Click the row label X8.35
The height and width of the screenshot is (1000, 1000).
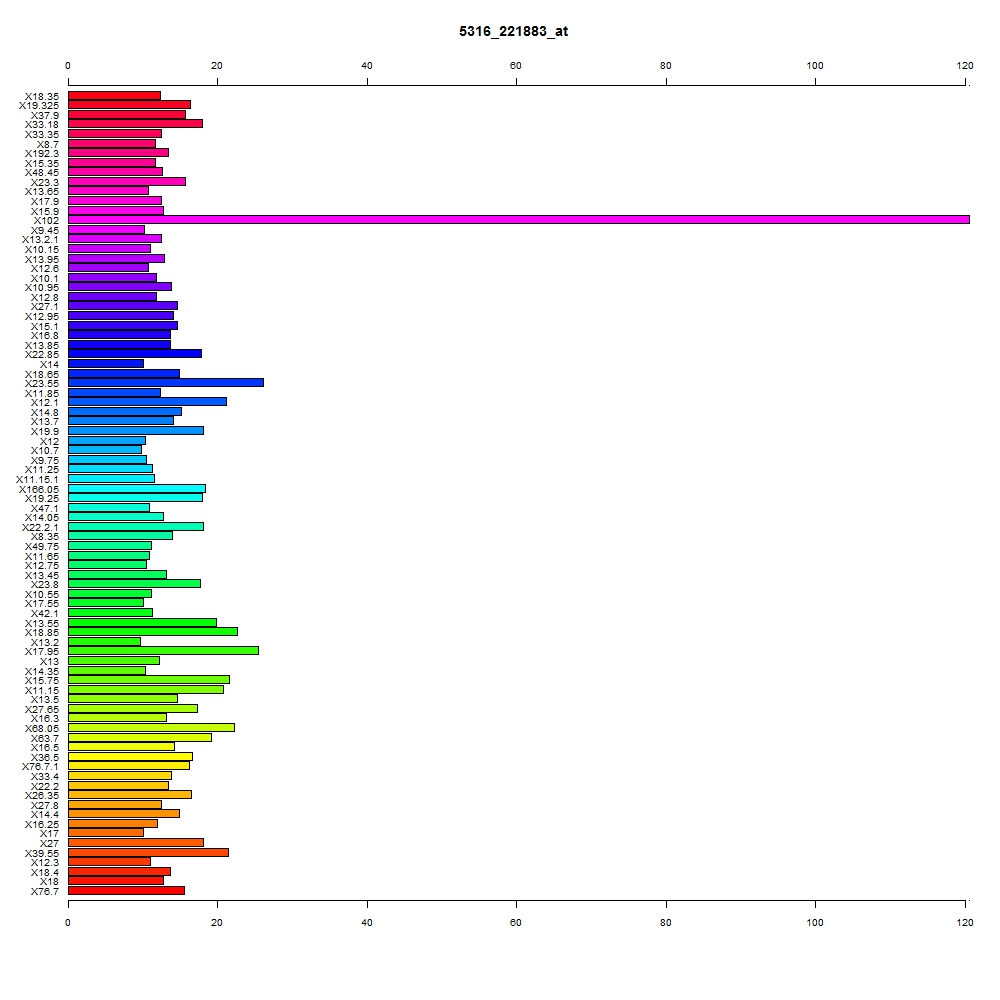coord(45,536)
